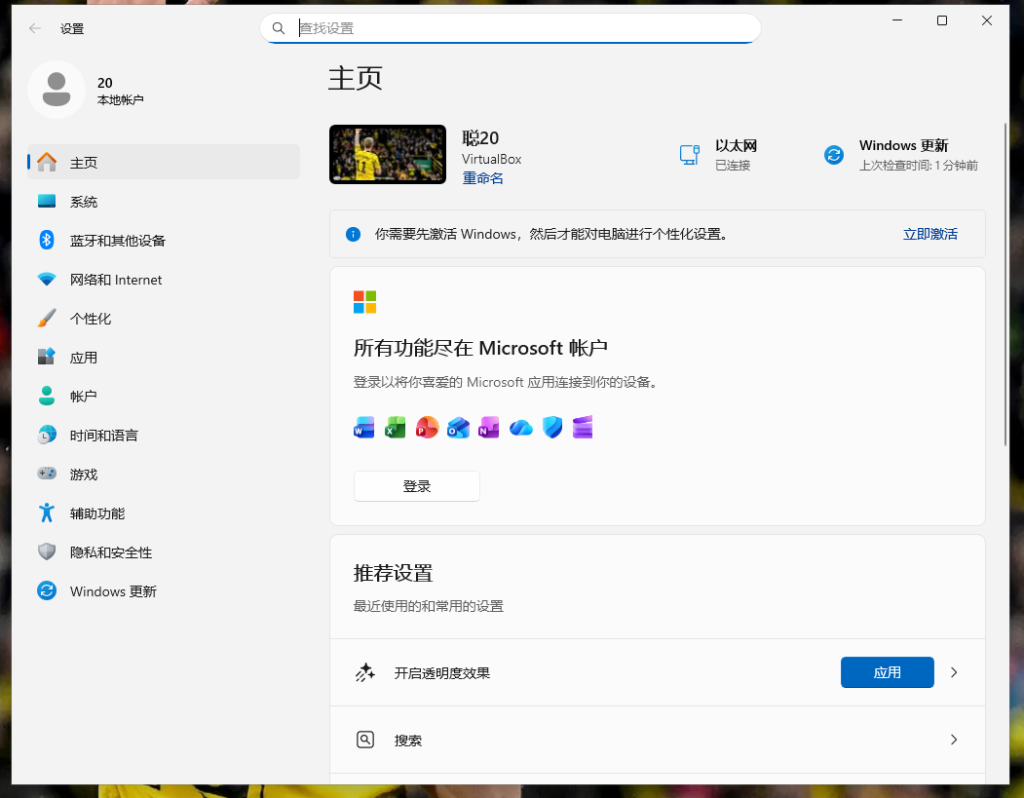Click the OneNote app icon
Viewport: 1024px width, 798px height.
click(x=489, y=428)
